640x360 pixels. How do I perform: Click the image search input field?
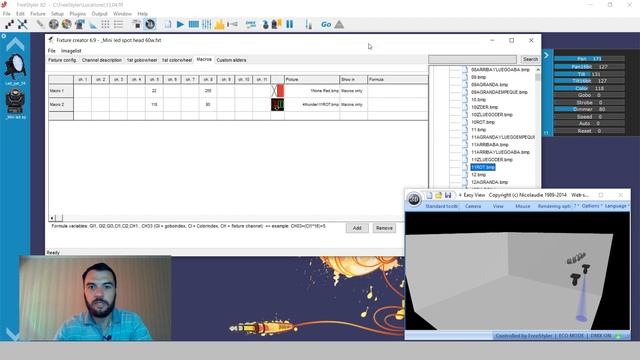coord(472,60)
